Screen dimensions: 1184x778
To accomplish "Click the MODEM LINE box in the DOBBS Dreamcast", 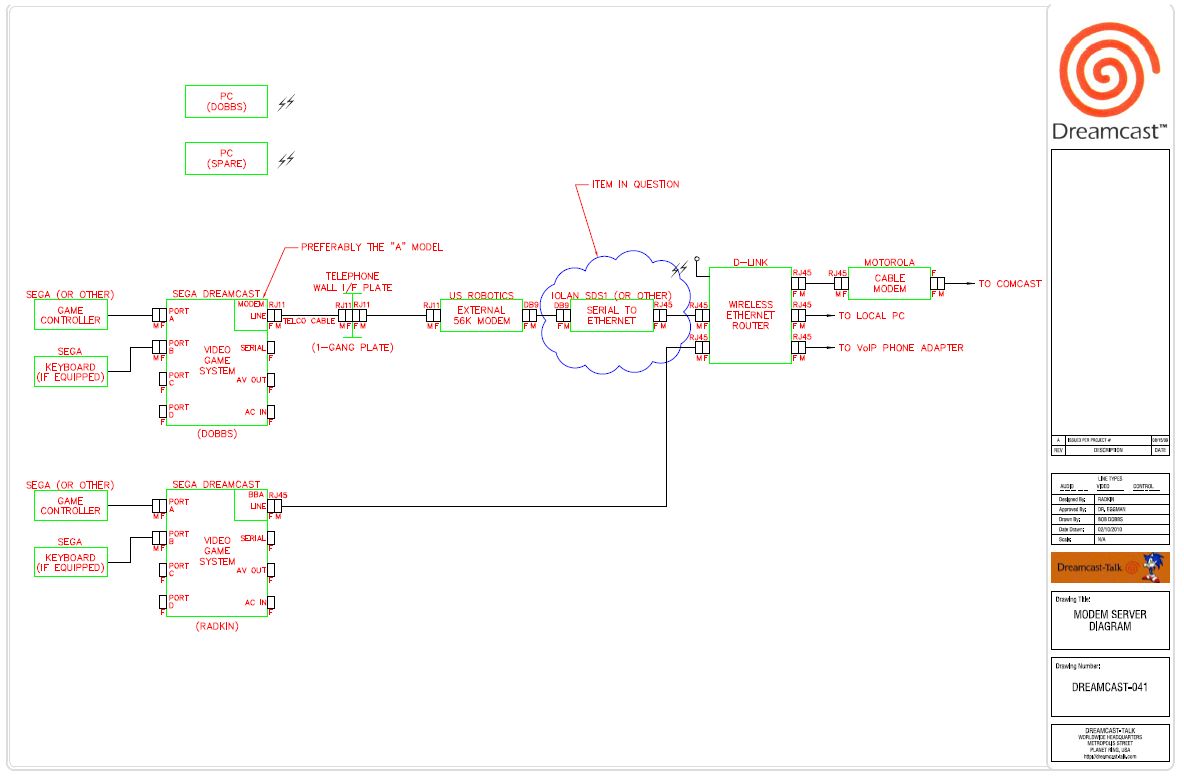I will [x=251, y=315].
